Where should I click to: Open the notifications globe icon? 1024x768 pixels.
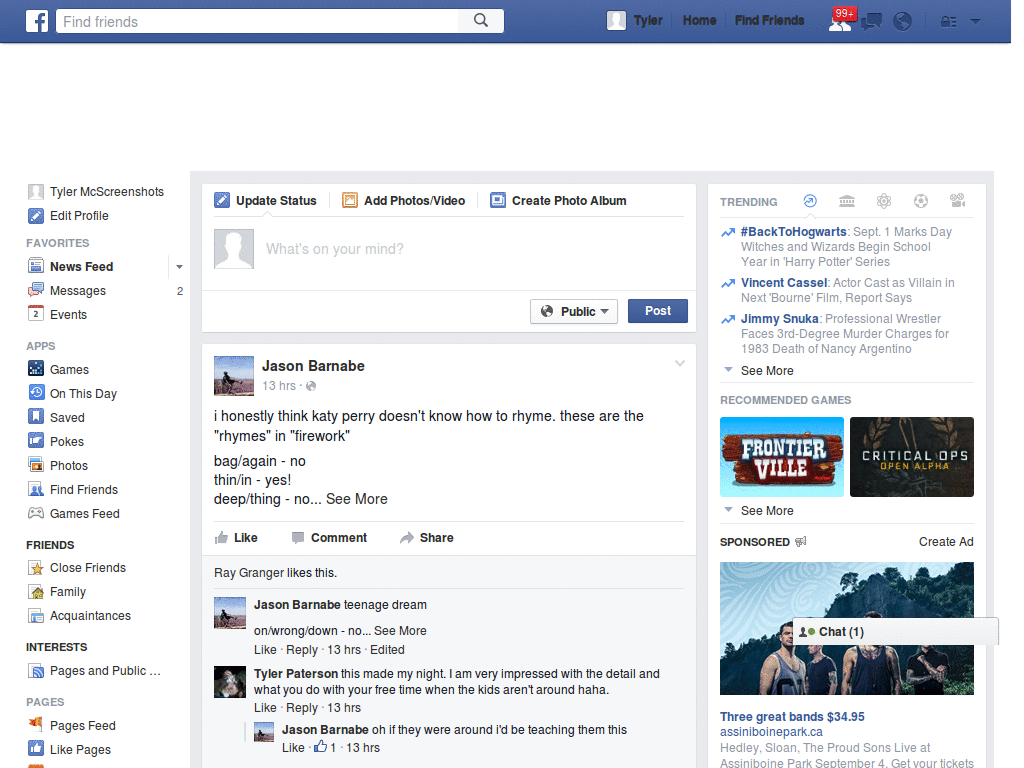(903, 22)
